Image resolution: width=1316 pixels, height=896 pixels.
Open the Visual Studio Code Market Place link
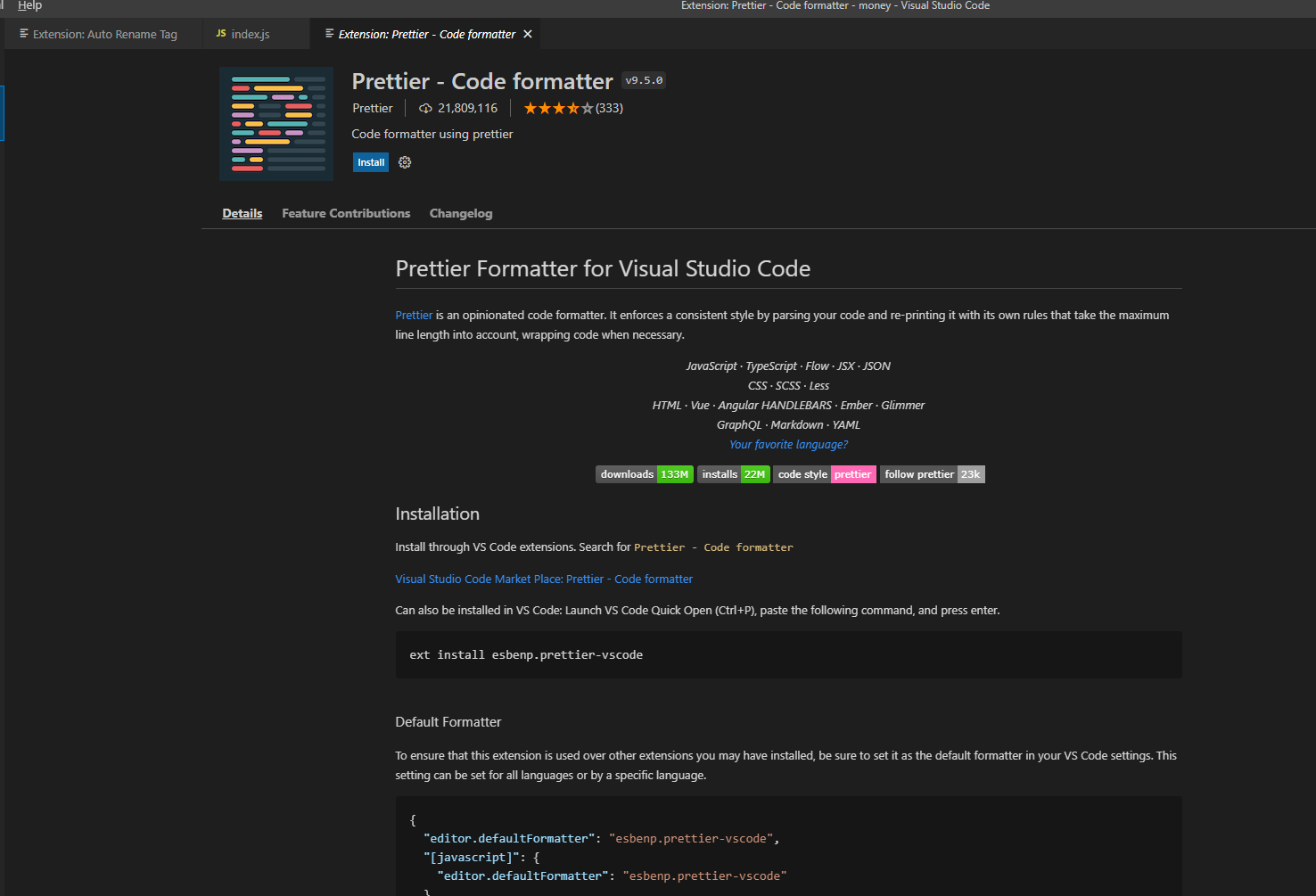point(544,579)
